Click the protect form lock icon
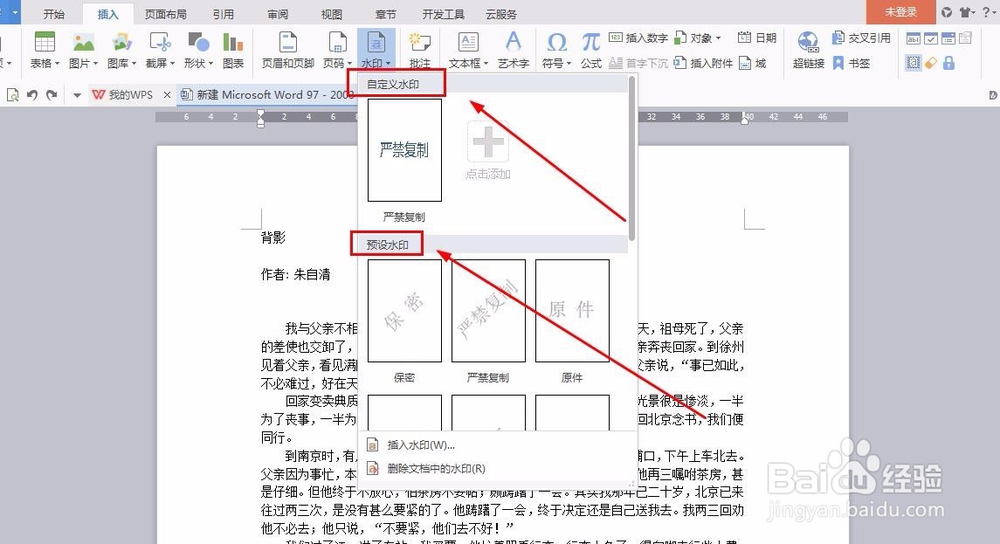This screenshot has width=1000, height=544. pos(948,62)
